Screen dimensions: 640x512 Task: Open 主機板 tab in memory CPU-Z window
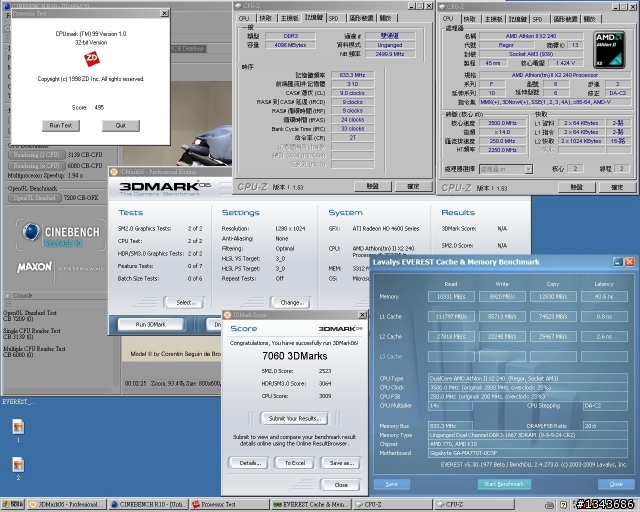point(289,18)
